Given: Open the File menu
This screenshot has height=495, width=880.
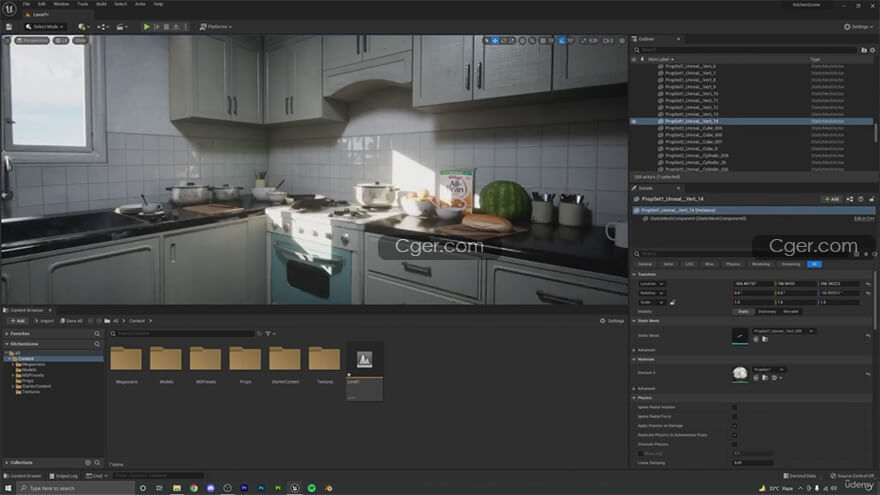Looking at the screenshot, I should click(26, 4).
